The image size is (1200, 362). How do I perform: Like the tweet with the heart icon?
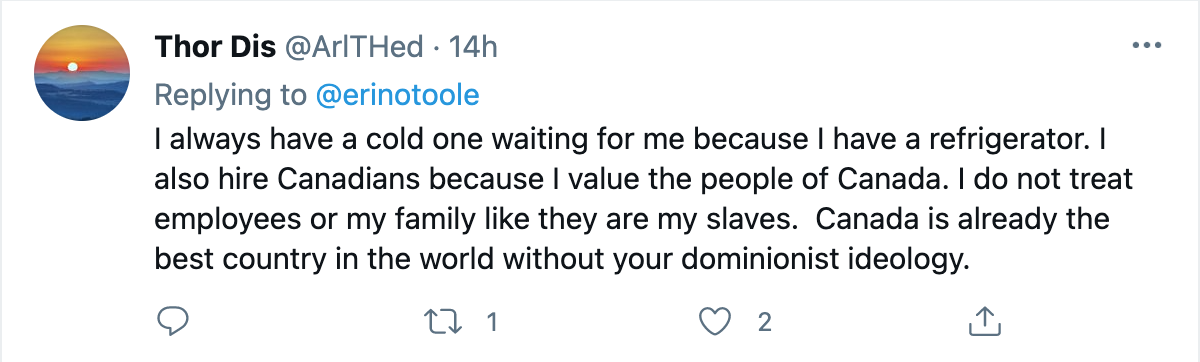[x=712, y=321]
